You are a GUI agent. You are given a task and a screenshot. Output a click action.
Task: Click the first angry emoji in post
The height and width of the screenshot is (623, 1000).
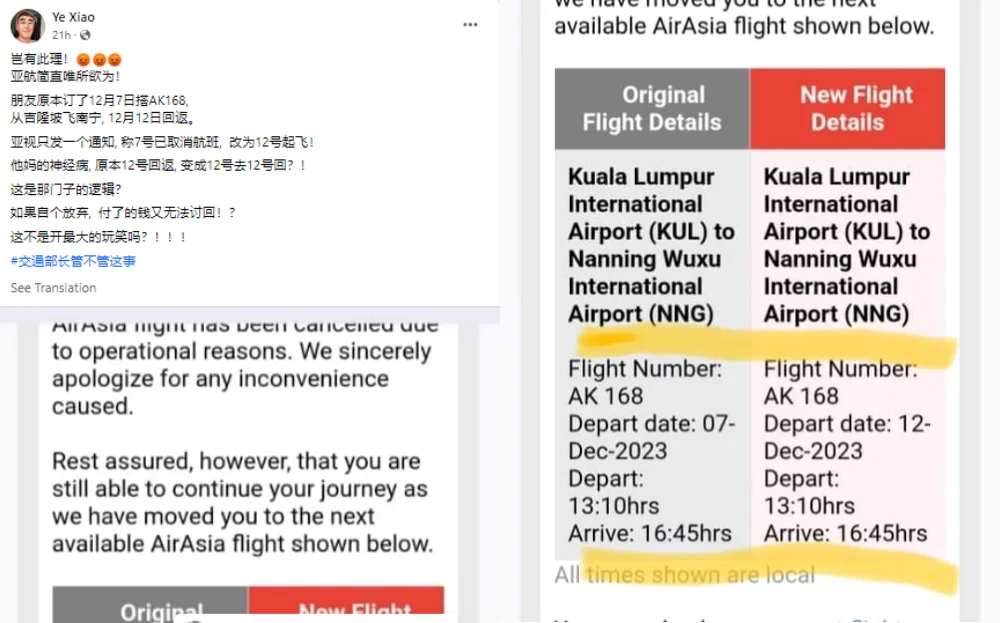(84, 59)
